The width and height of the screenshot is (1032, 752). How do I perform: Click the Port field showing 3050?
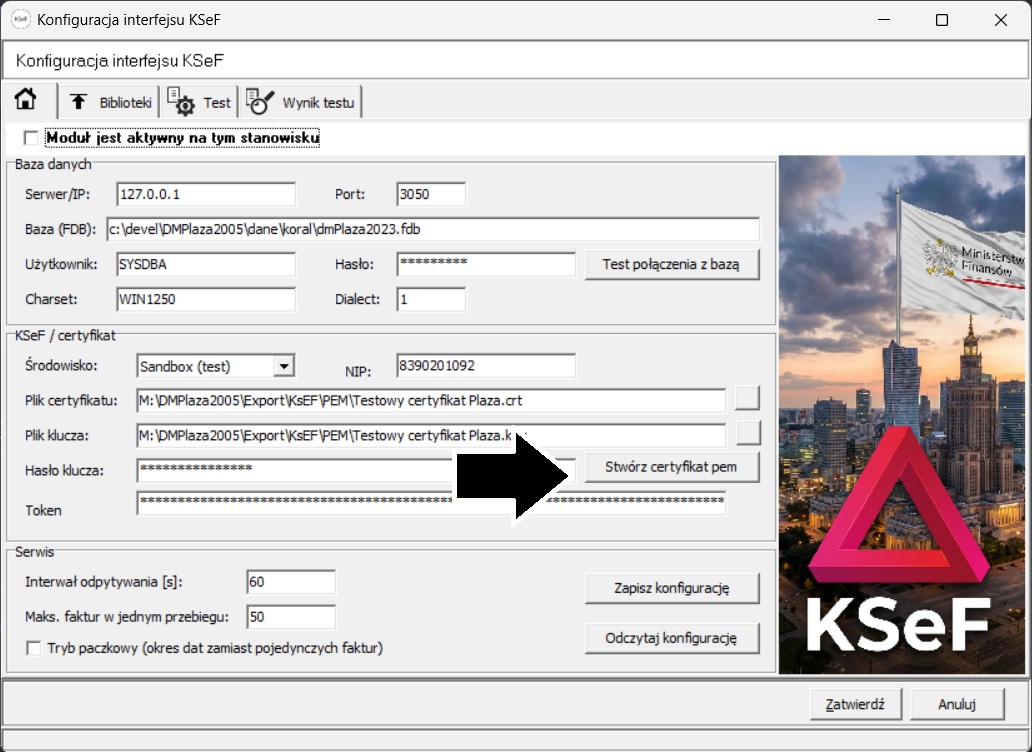[x=431, y=194]
